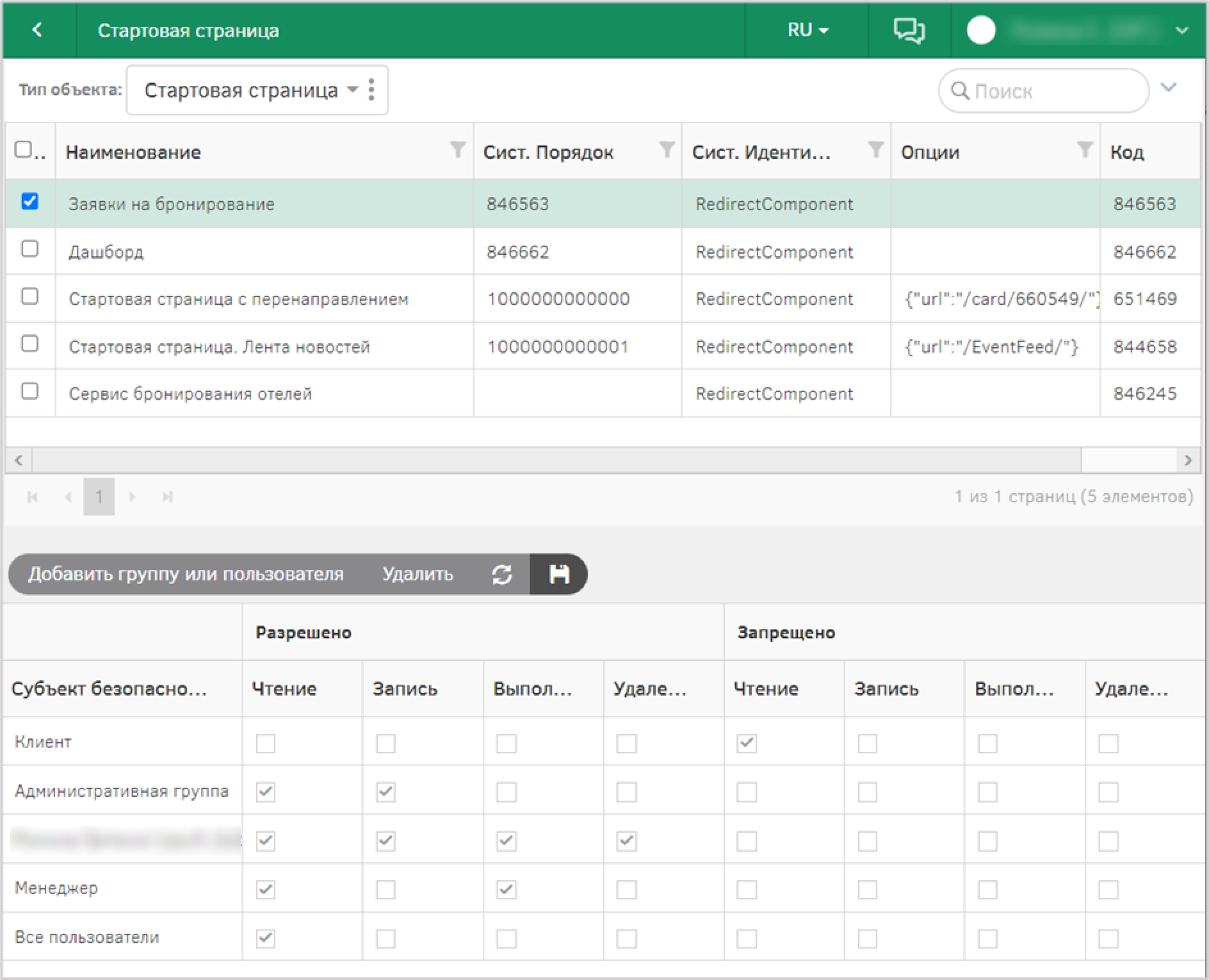
Task: Click the Удалить button
Action: 418,575
